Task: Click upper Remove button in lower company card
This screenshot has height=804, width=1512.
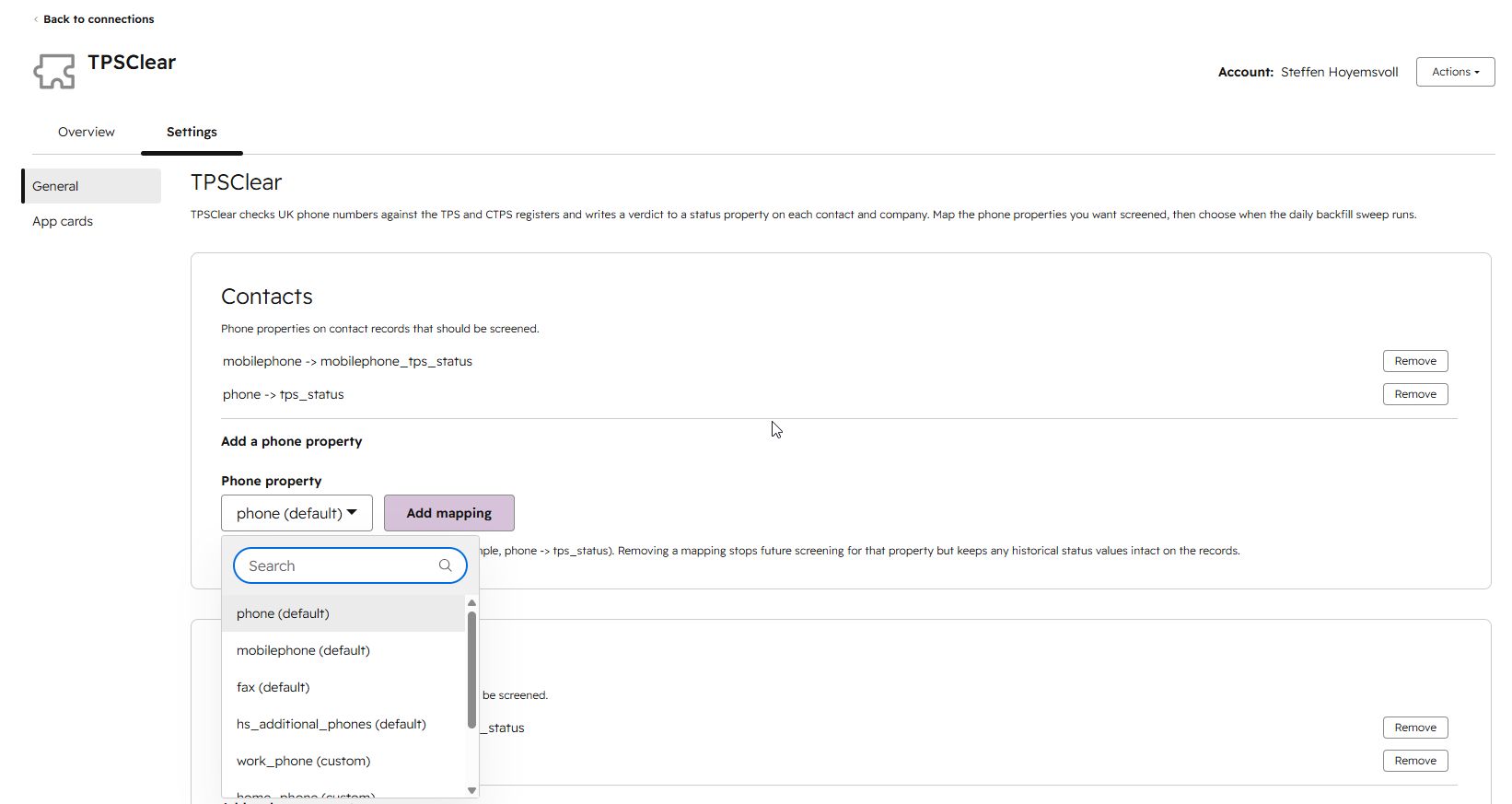Action: pos(1415,728)
